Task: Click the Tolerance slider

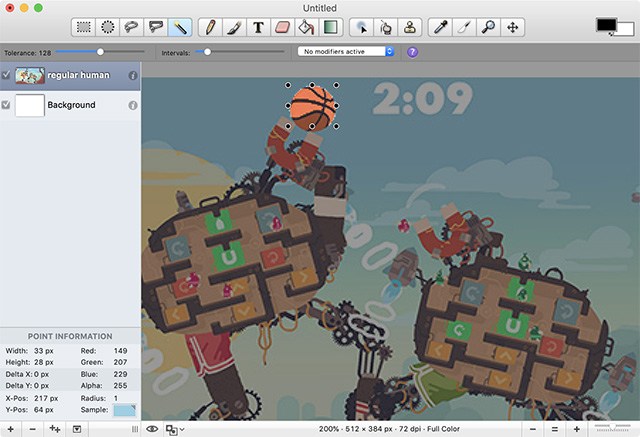Action: coord(100,51)
